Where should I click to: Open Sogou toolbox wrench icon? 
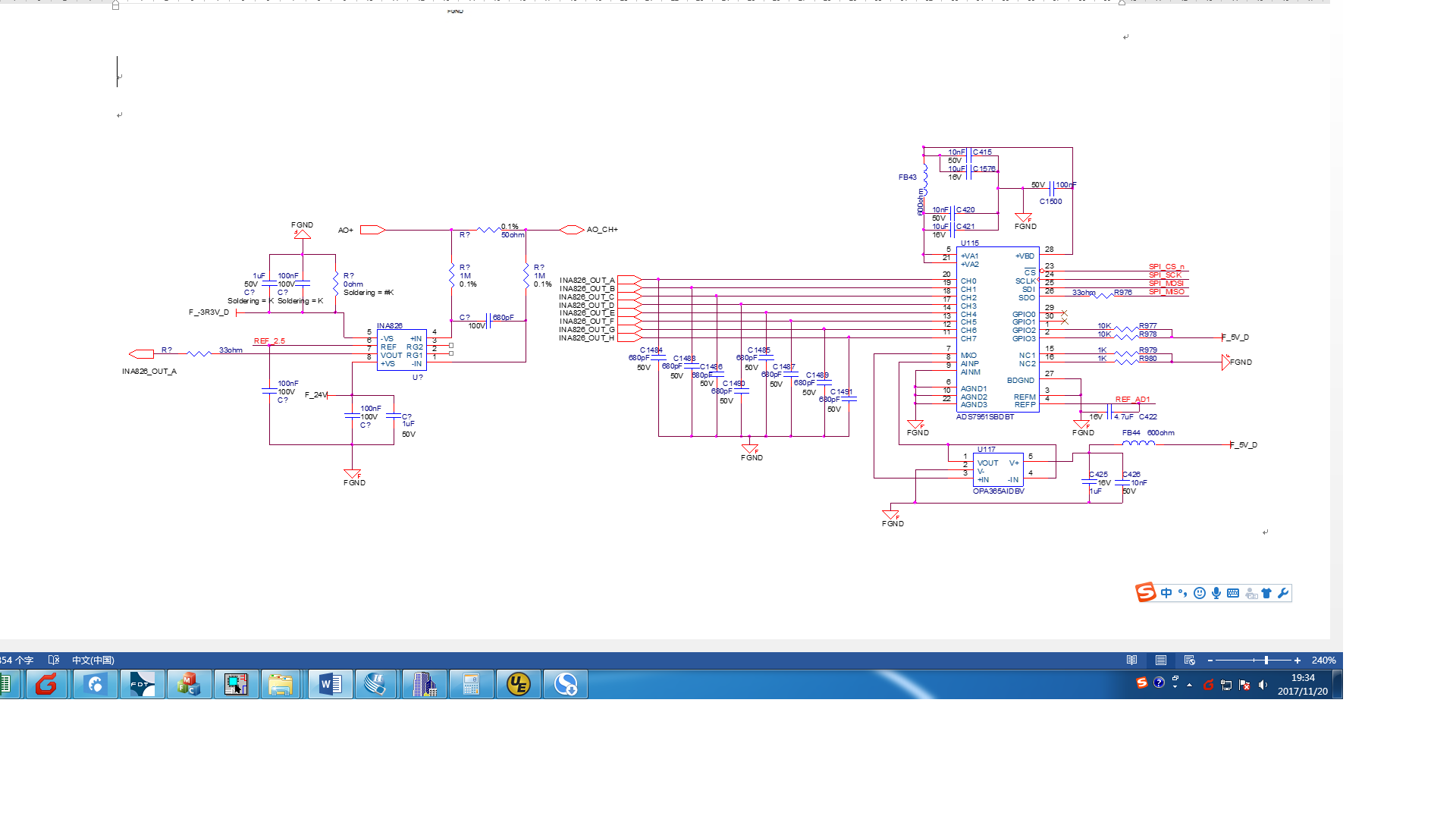[x=1283, y=593]
